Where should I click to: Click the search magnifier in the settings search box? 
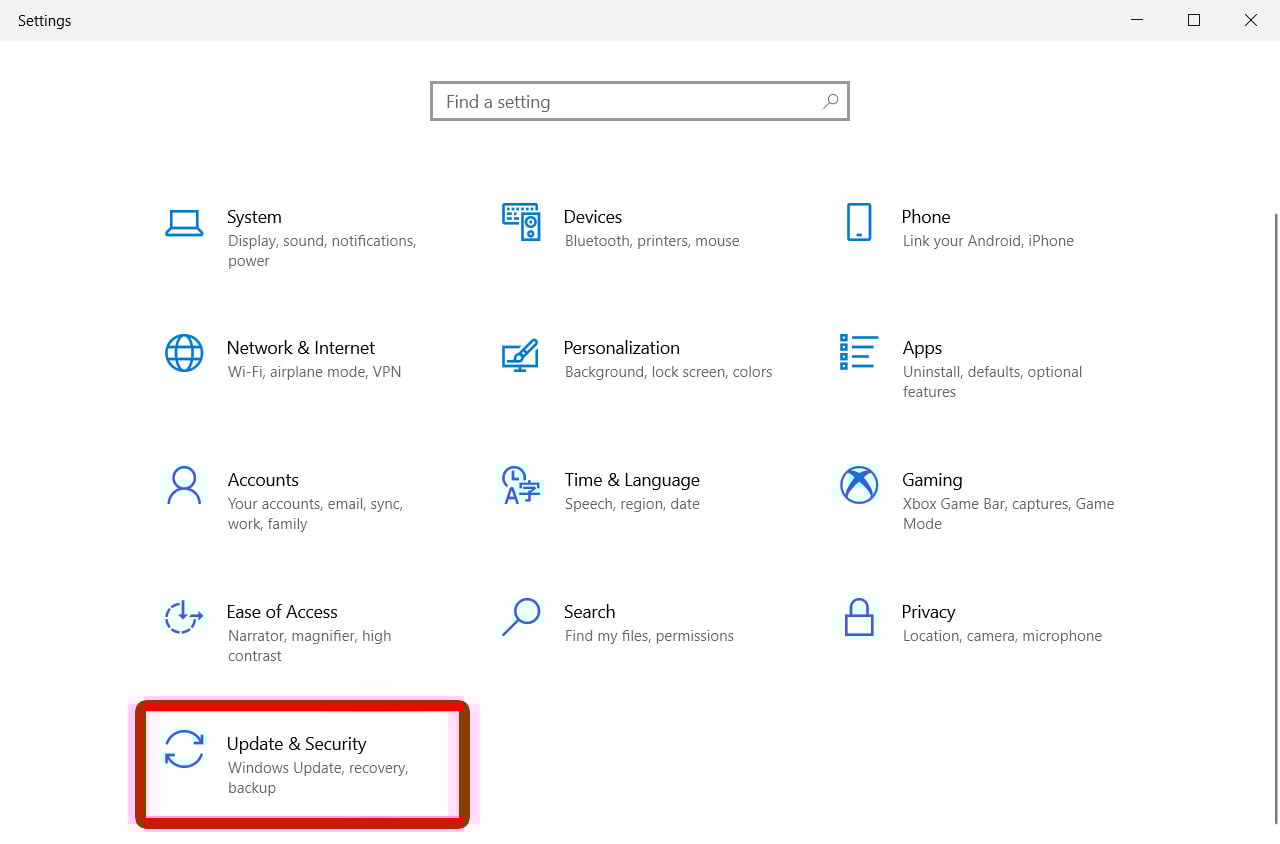(830, 101)
